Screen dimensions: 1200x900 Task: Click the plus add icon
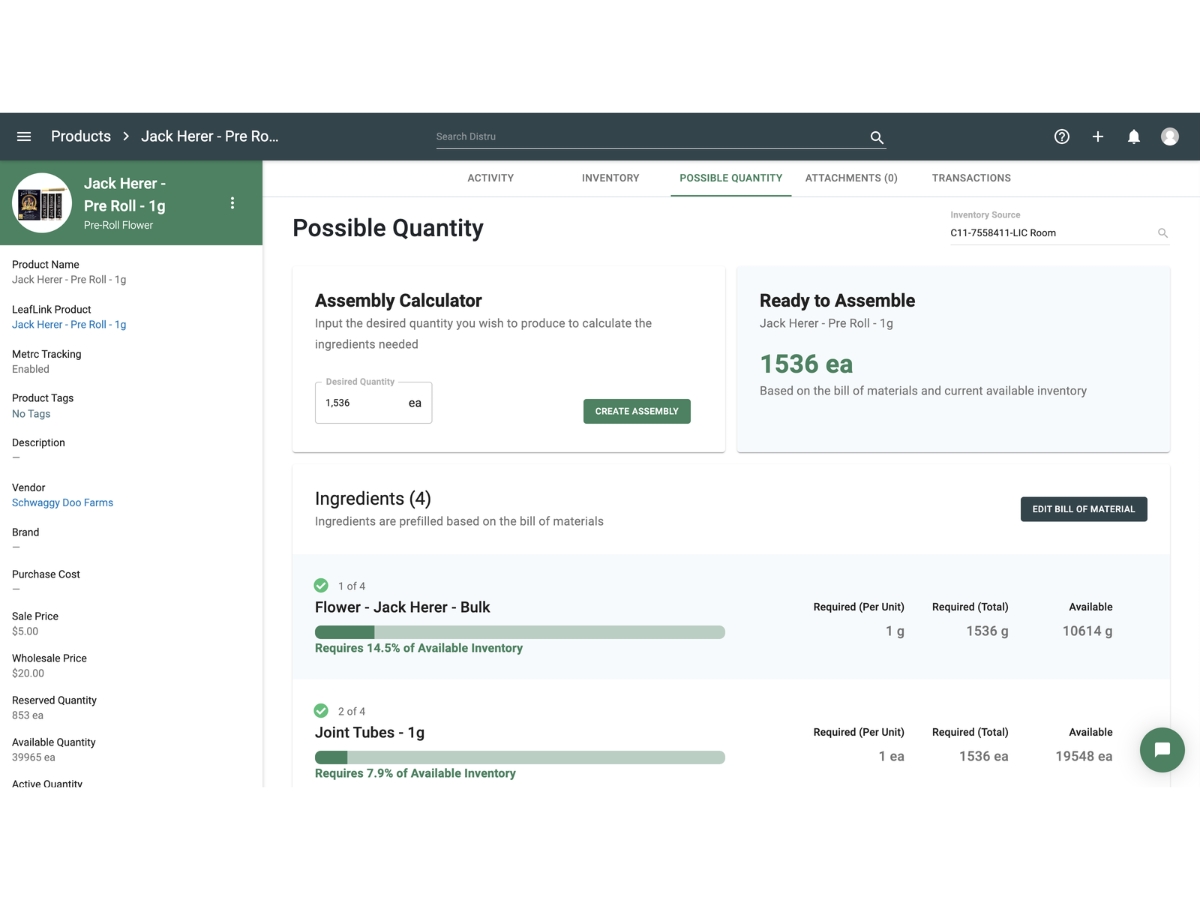click(x=1098, y=137)
